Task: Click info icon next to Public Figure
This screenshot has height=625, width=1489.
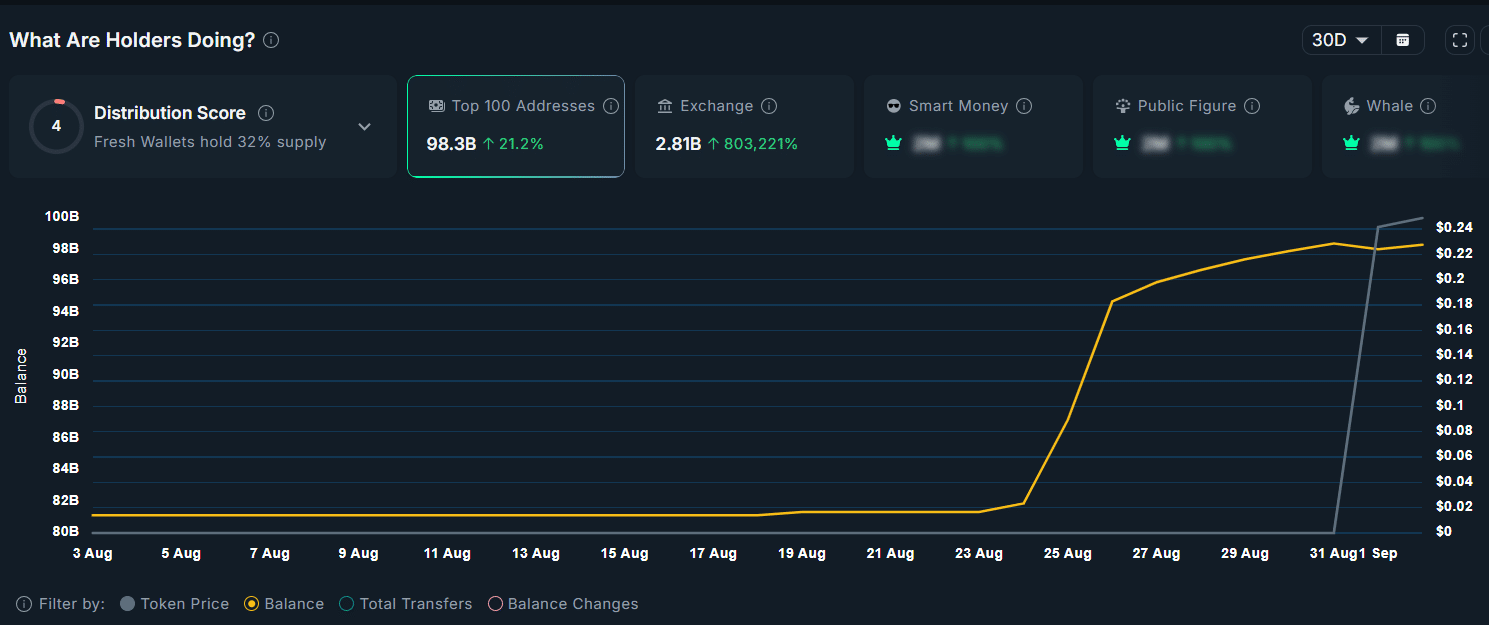Action: point(1252,106)
